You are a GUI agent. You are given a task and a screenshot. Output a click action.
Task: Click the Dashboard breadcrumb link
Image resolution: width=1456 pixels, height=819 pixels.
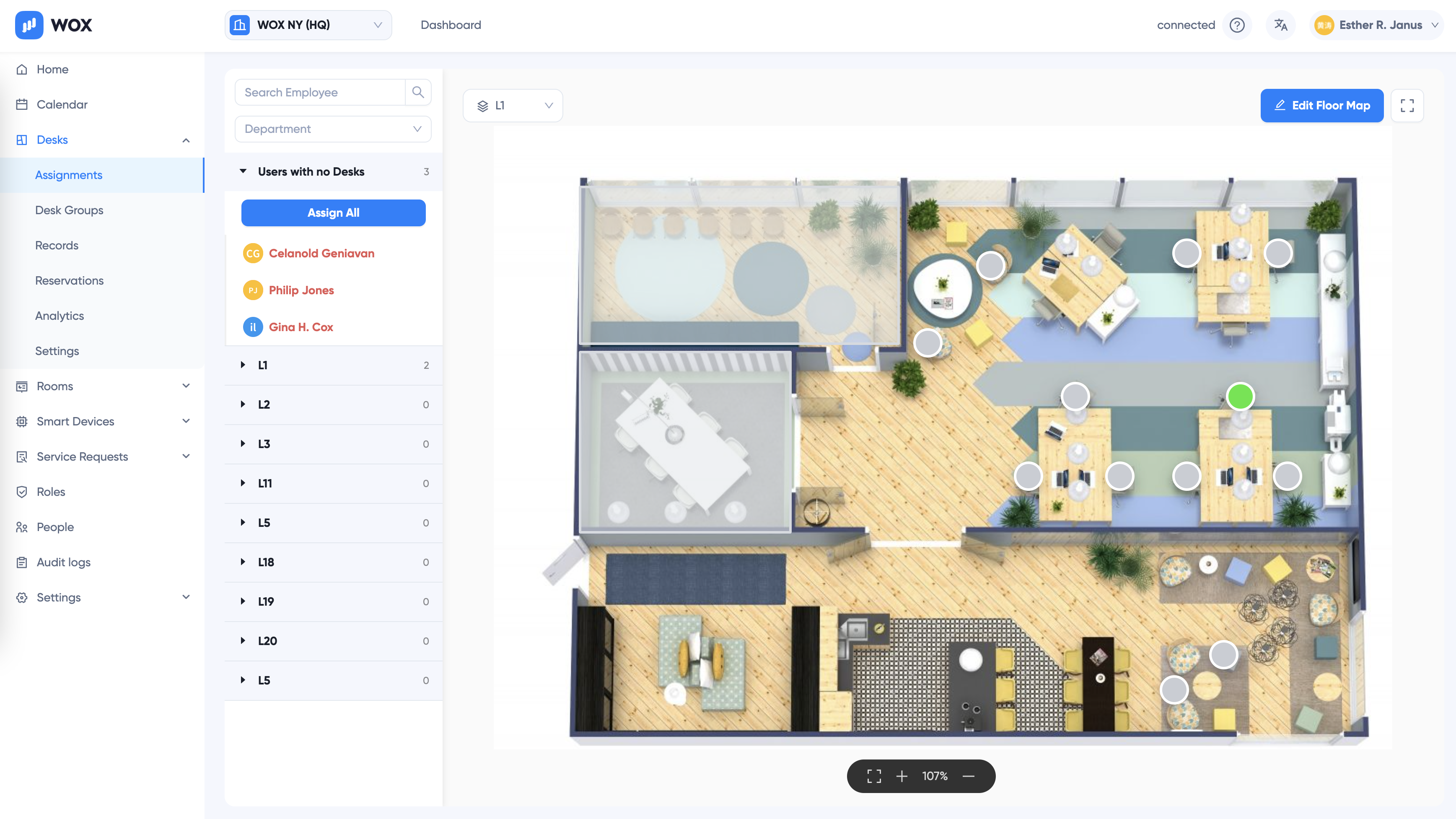tap(451, 25)
